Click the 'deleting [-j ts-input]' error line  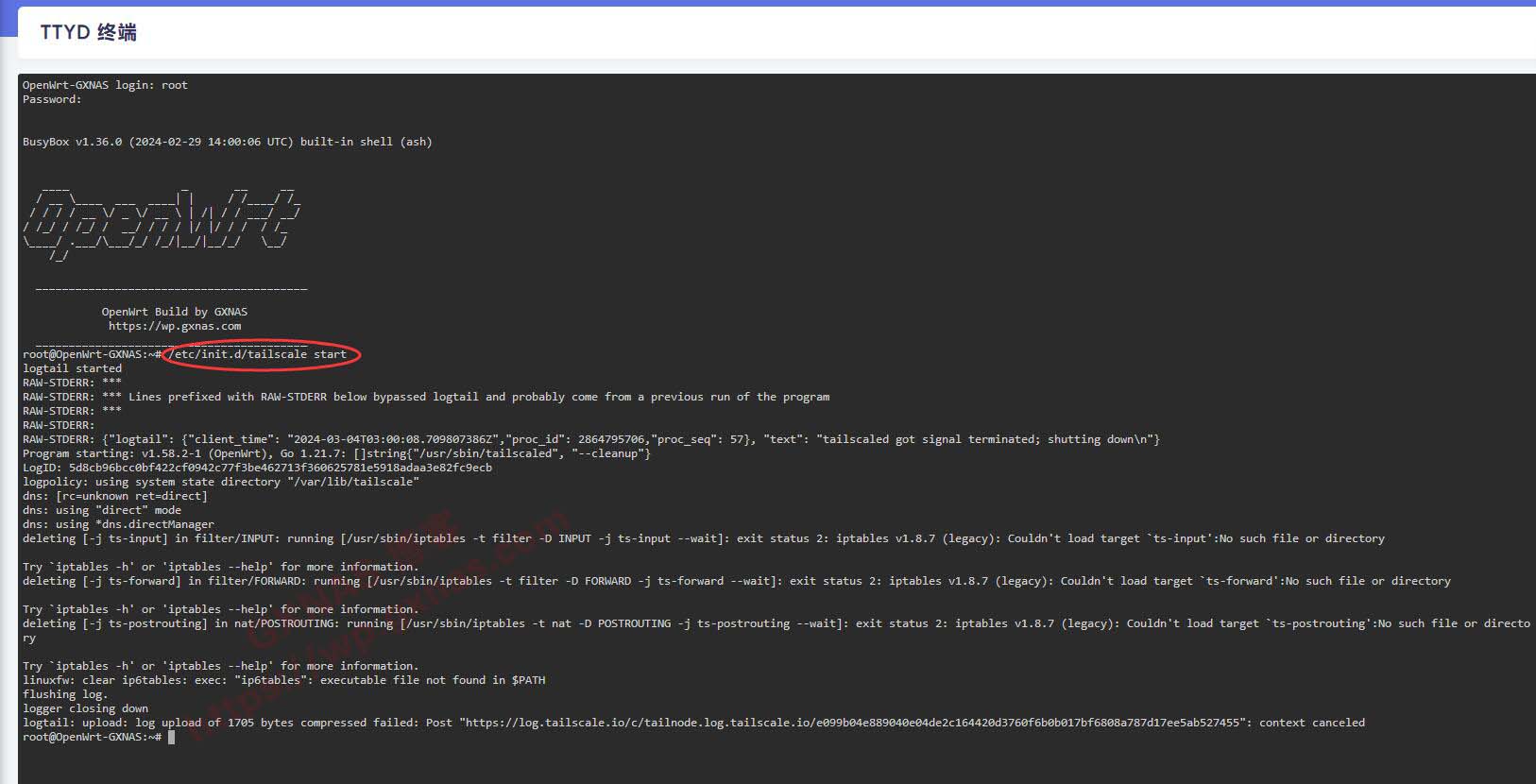(703, 538)
